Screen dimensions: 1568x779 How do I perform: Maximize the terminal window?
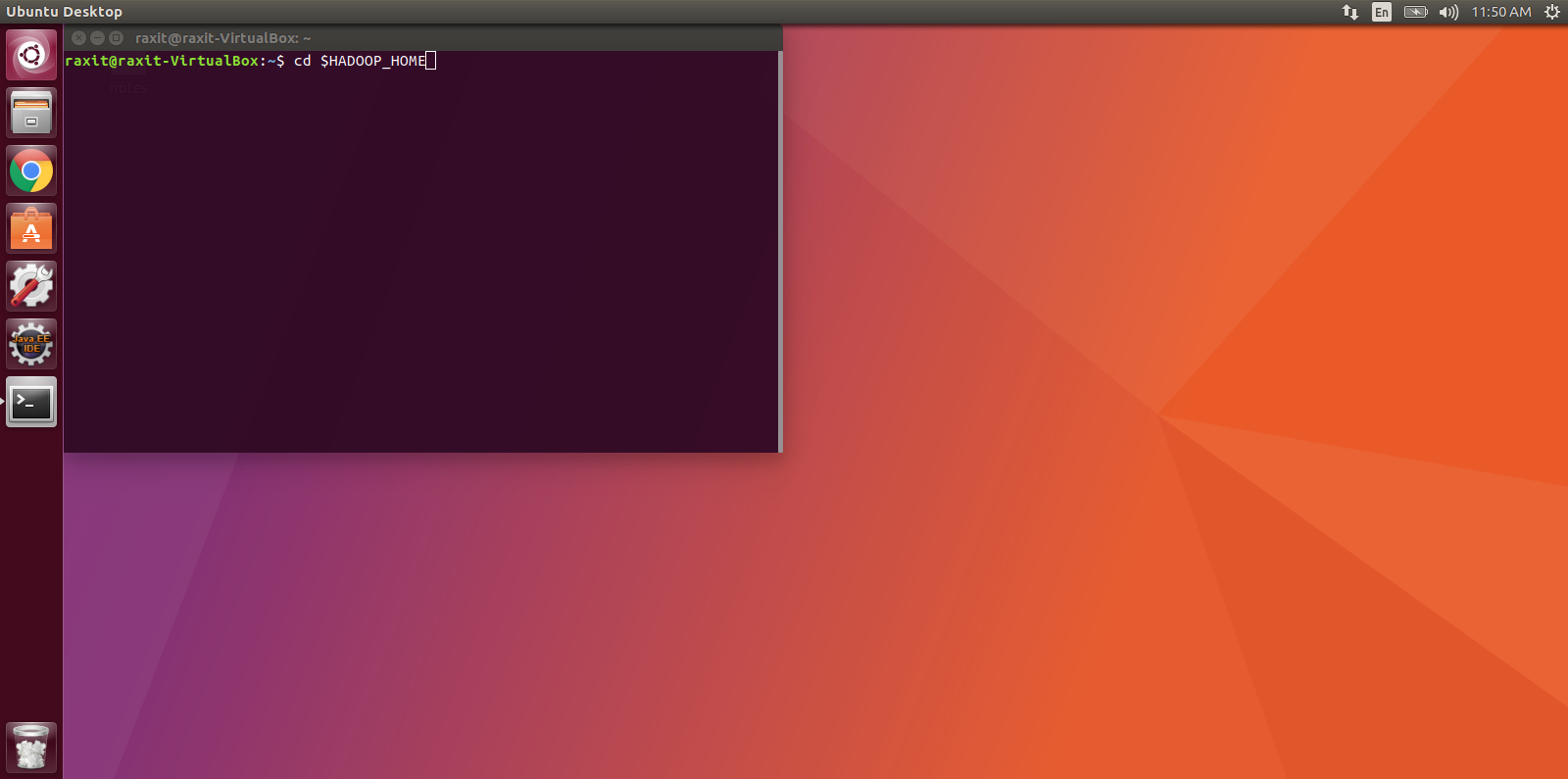116,37
